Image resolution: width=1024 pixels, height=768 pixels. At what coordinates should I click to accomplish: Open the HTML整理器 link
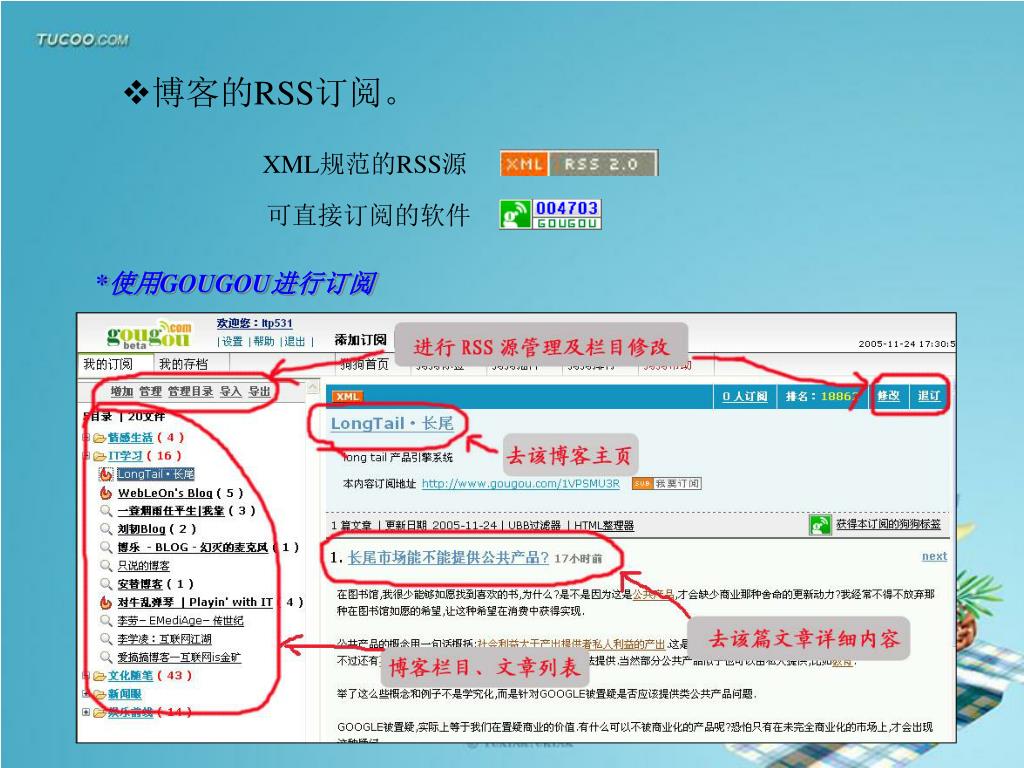click(604, 525)
